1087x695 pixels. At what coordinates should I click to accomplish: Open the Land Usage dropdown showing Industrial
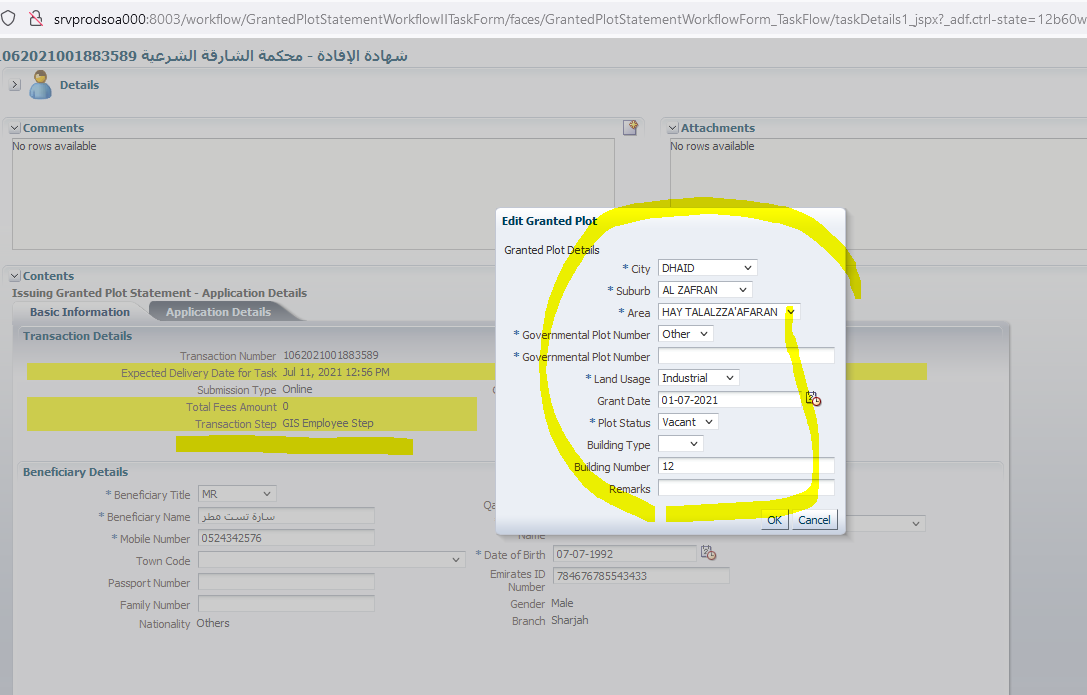(699, 378)
